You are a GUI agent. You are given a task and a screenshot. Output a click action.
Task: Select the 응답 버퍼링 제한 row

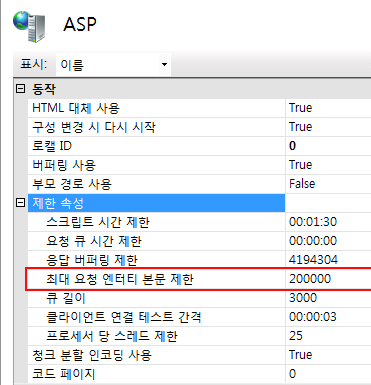click(x=199, y=260)
